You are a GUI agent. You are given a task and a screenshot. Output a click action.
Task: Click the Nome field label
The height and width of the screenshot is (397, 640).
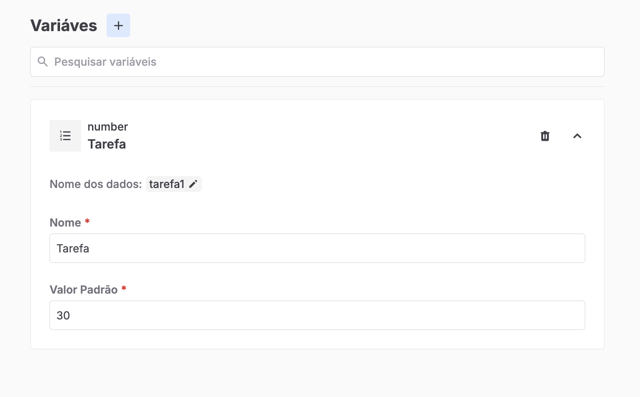pos(65,222)
